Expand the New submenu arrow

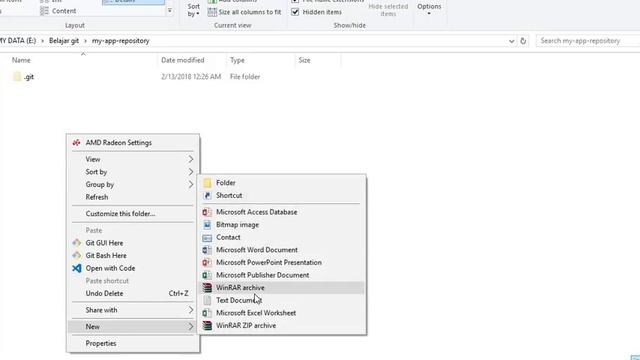coord(191,327)
